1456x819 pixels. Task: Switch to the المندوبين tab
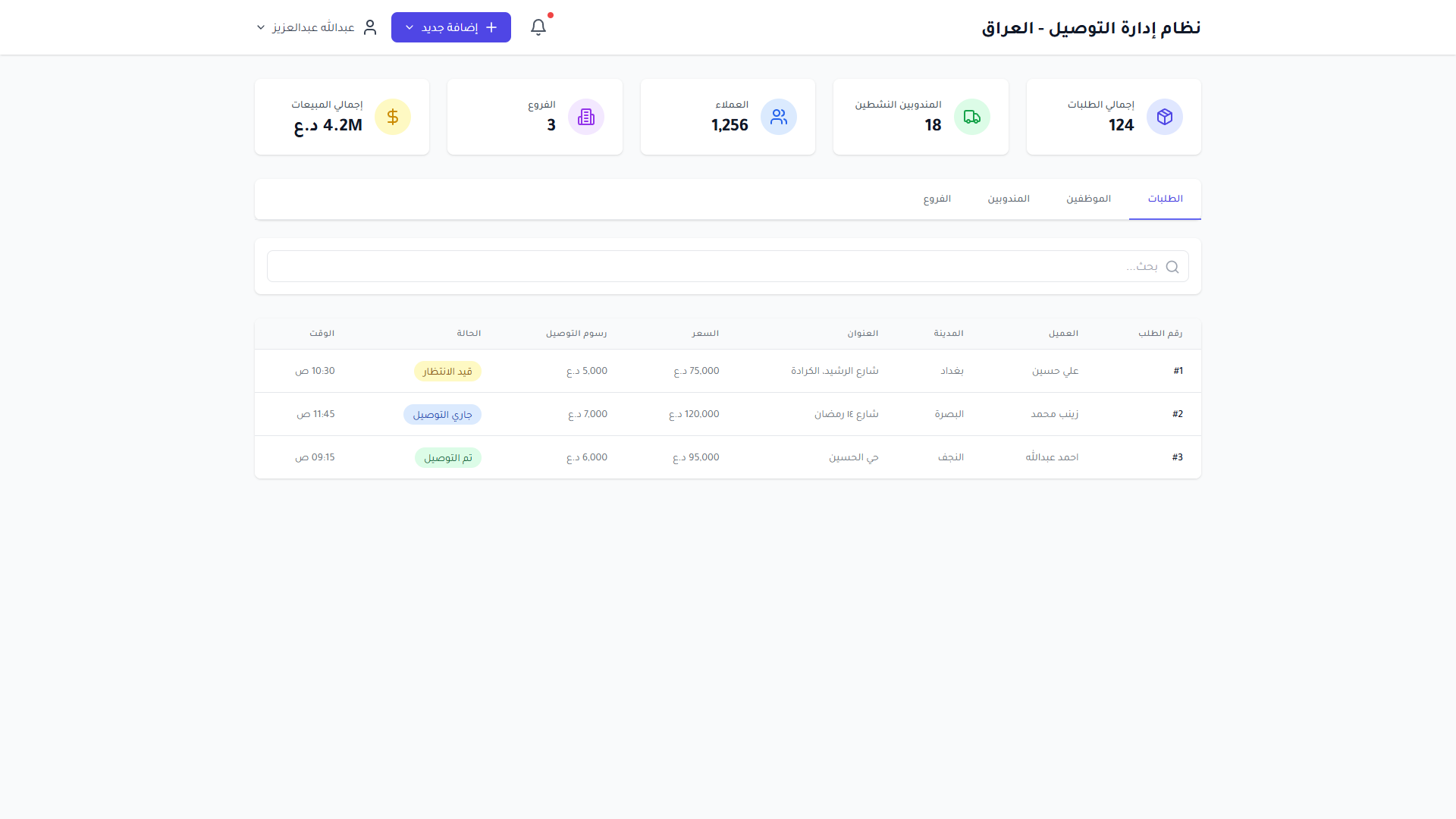point(1009,199)
